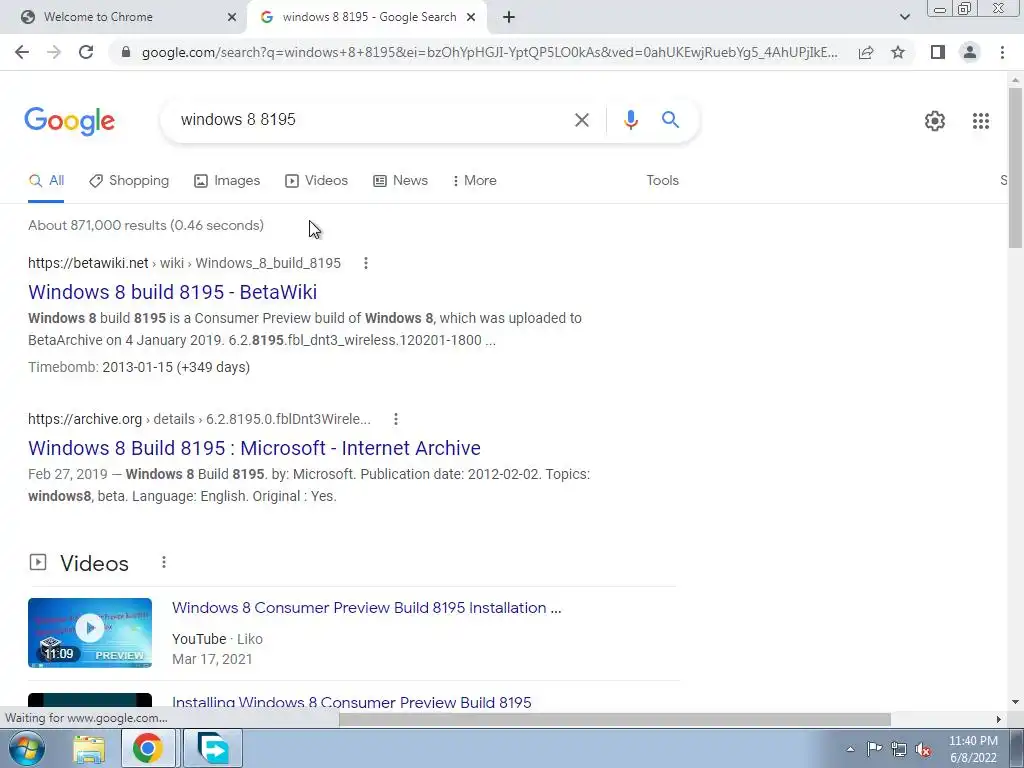
Task: Start voice search with microphone
Action: click(630, 120)
